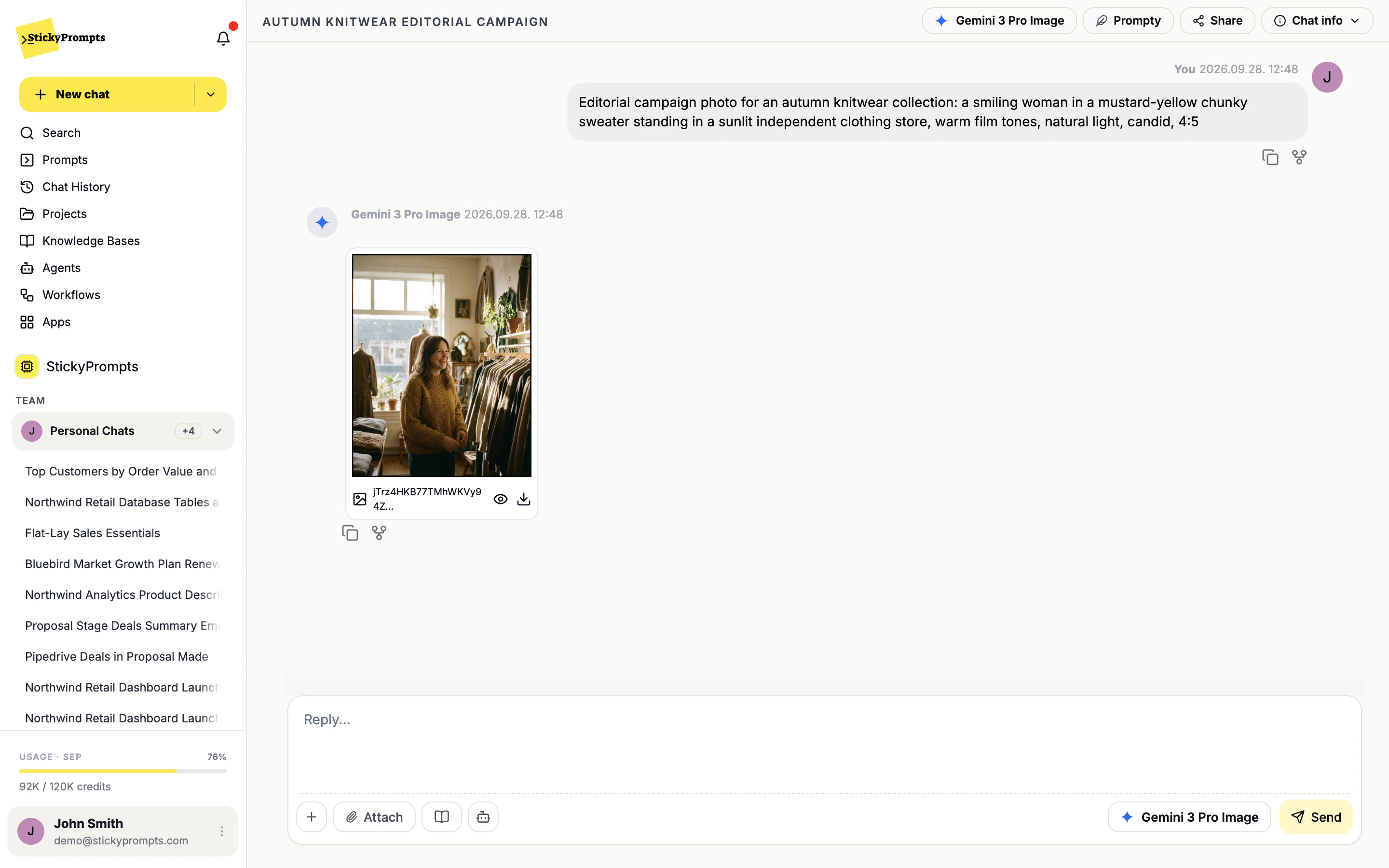Screen dimensions: 1389x868
Task: Open the notifications bell
Action: [x=223, y=38]
